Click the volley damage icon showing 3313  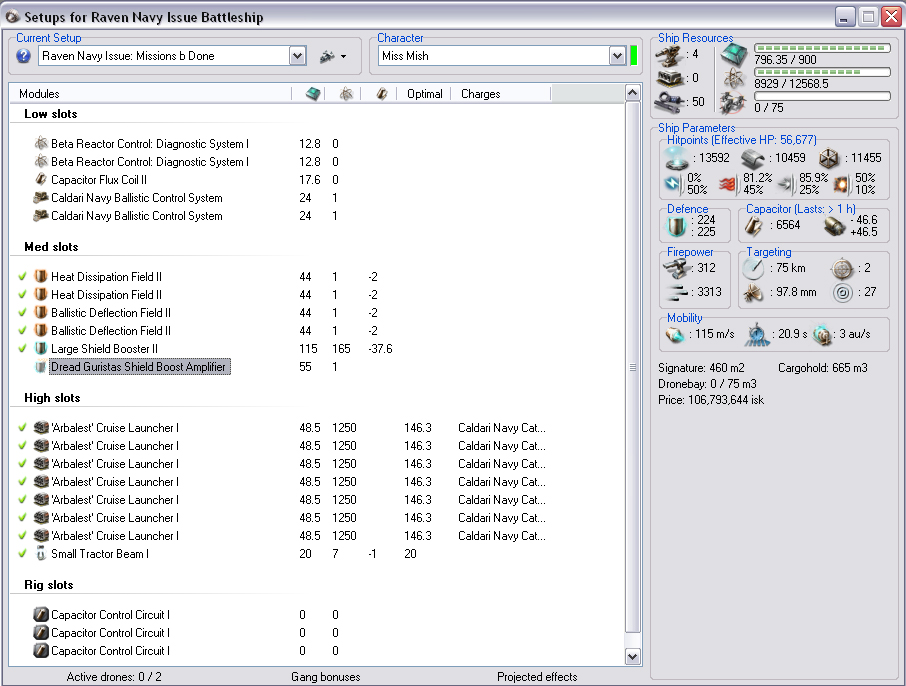click(x=677, y=292)
